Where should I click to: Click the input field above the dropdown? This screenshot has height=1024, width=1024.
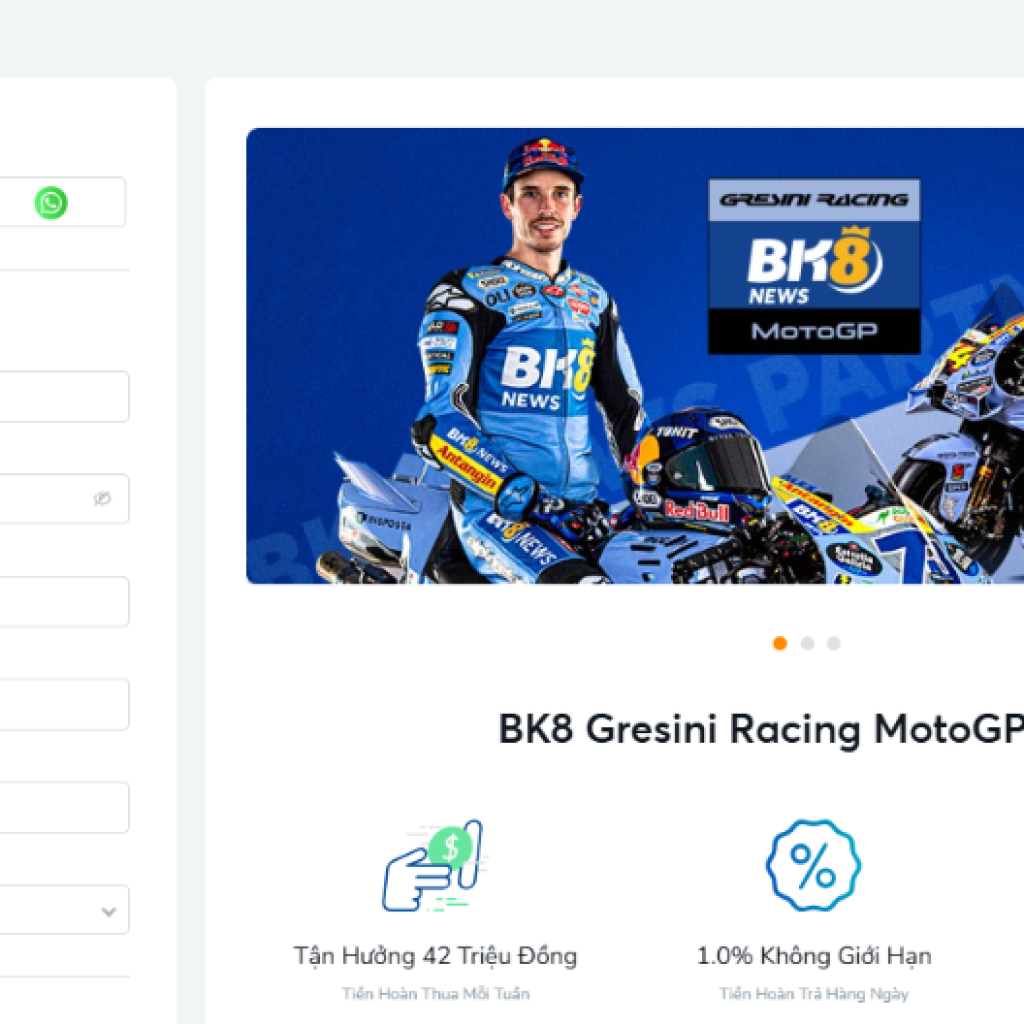[x=64, y=807]
